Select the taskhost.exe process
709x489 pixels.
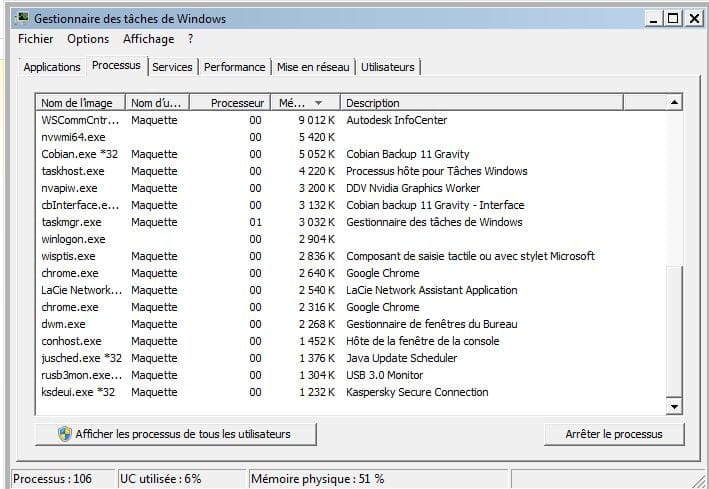[x=350, y=171]
